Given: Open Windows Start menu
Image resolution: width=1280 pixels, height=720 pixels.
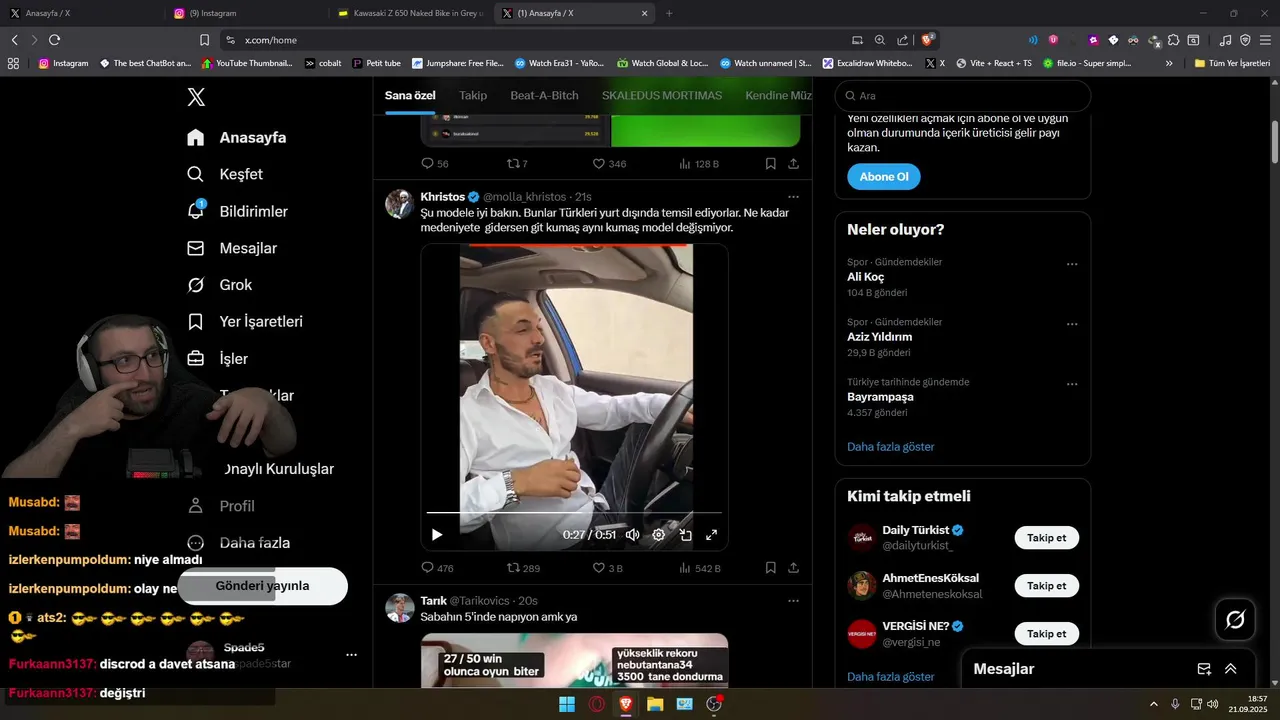Looking at the screenshot, I should click(x=566, y=704).
